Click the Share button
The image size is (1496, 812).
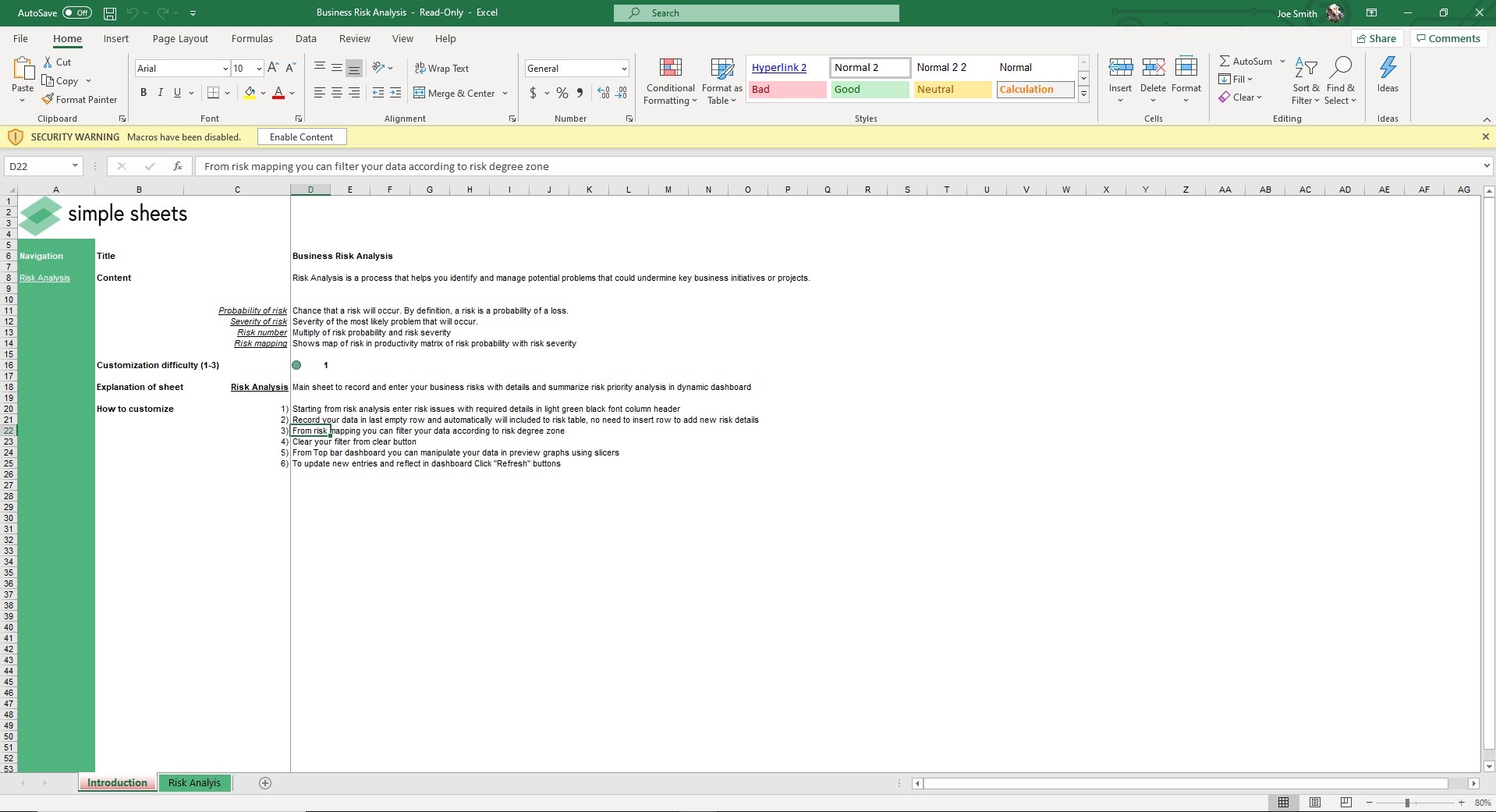pos(1377,38)
